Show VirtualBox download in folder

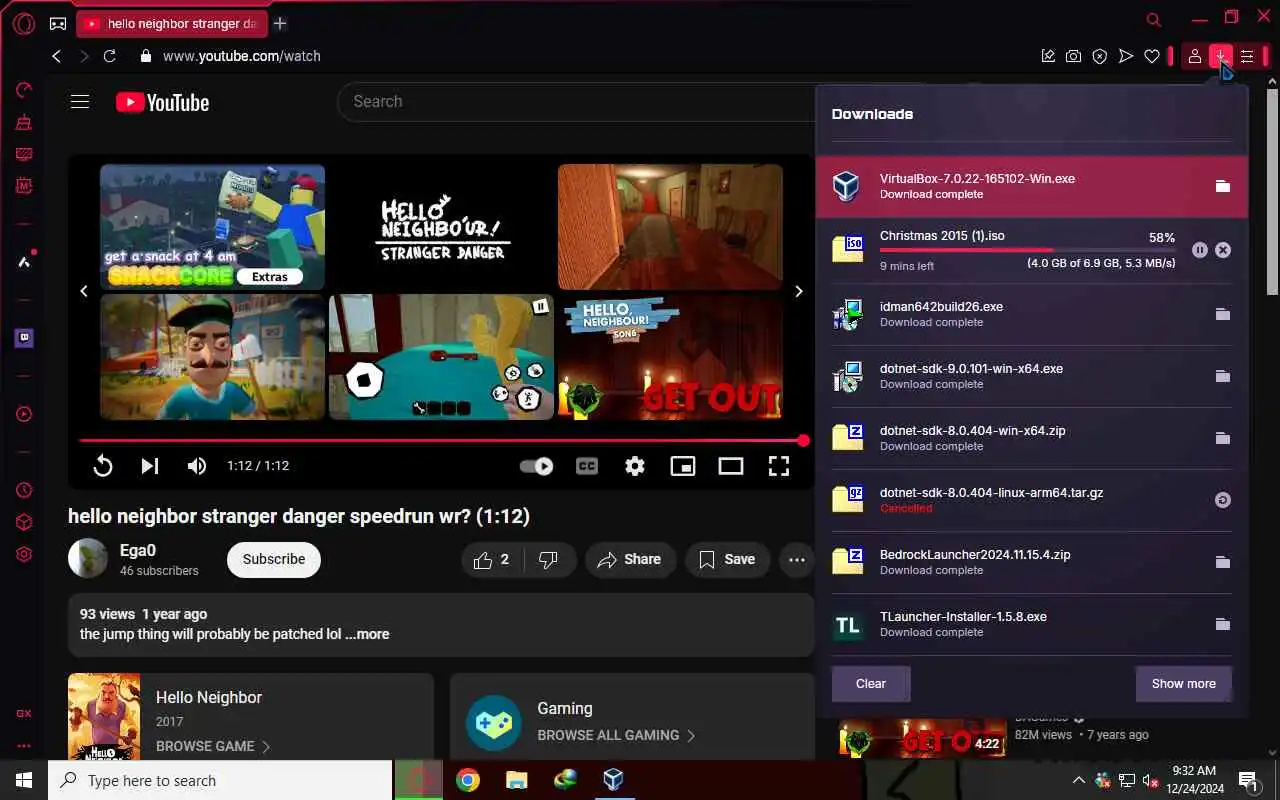point(1222,186)
